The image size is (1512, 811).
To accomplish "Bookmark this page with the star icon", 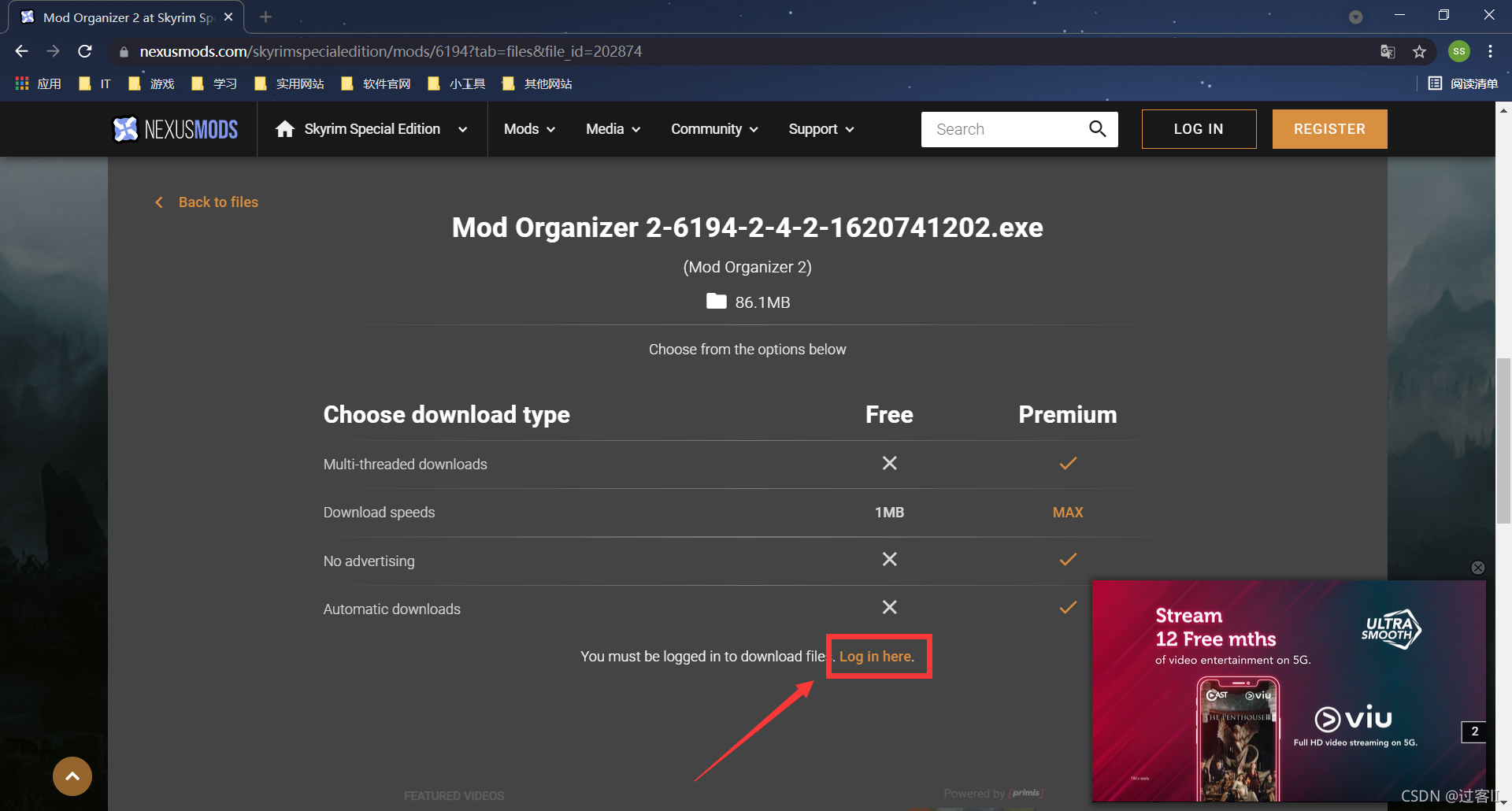I will coord(1419,52).
